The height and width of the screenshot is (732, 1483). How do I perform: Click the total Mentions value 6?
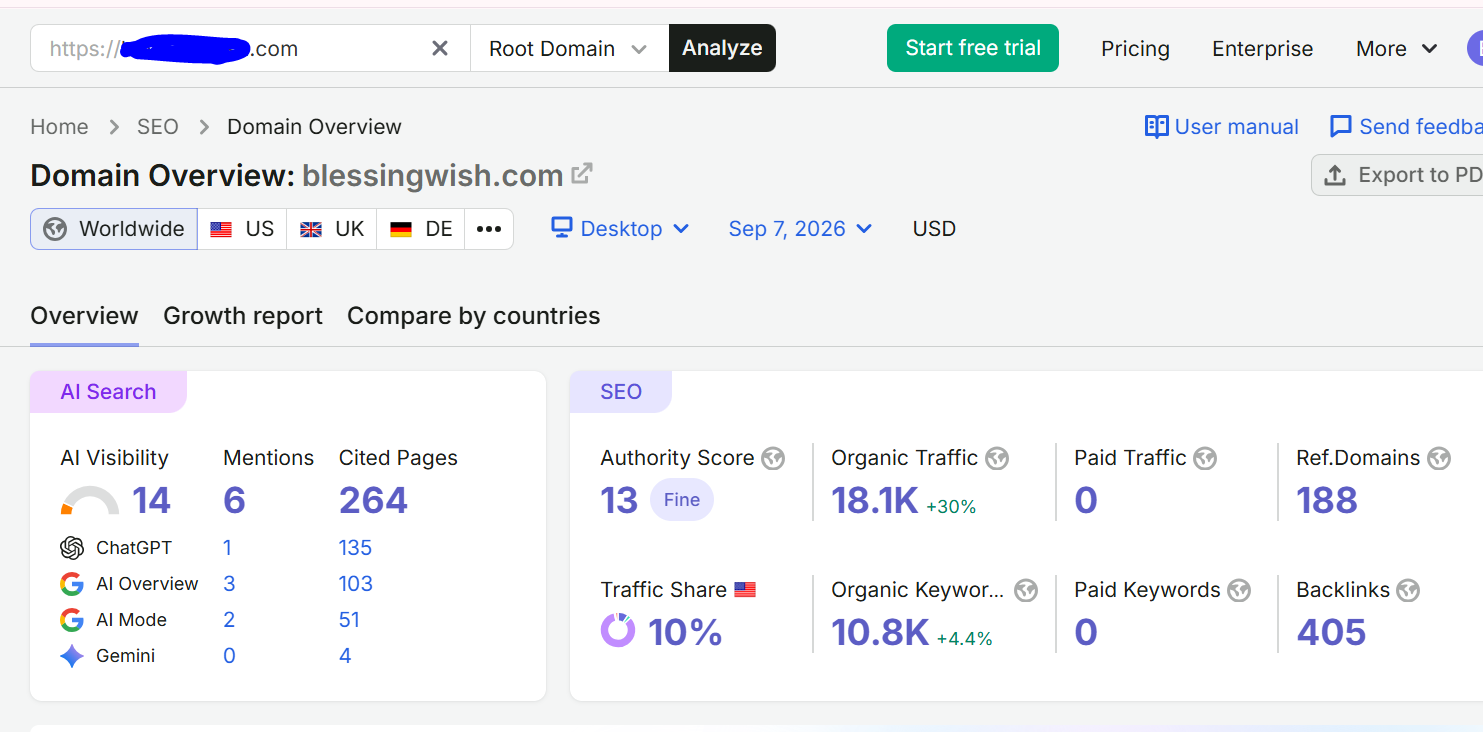(234, 500)
